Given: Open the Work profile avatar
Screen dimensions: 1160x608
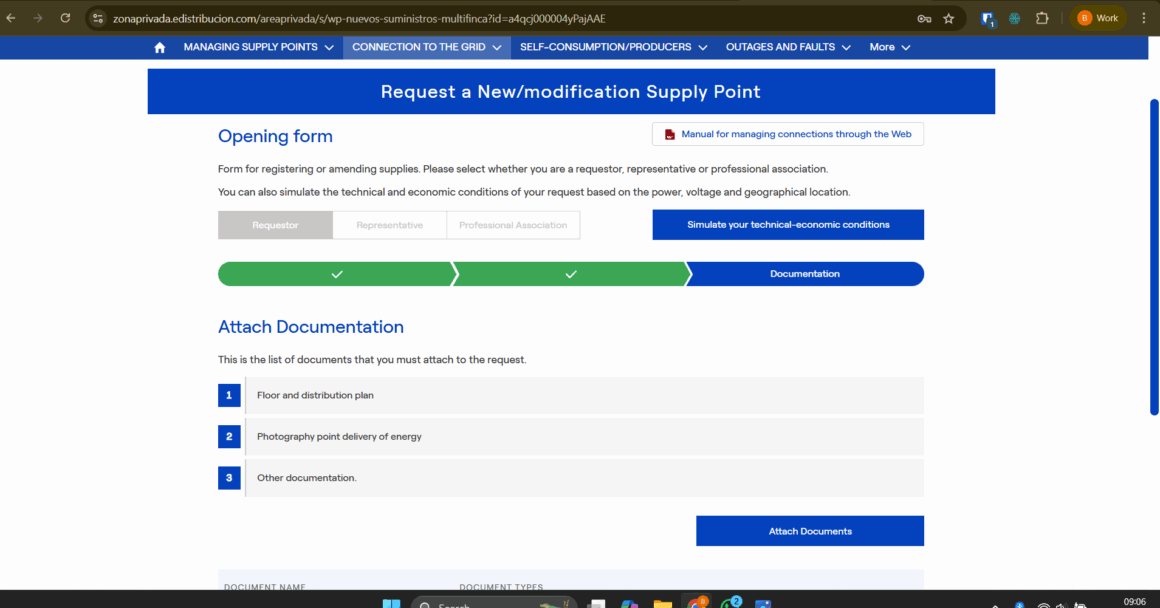Looking at the screenshot, I should click(x=1098, y=18).
